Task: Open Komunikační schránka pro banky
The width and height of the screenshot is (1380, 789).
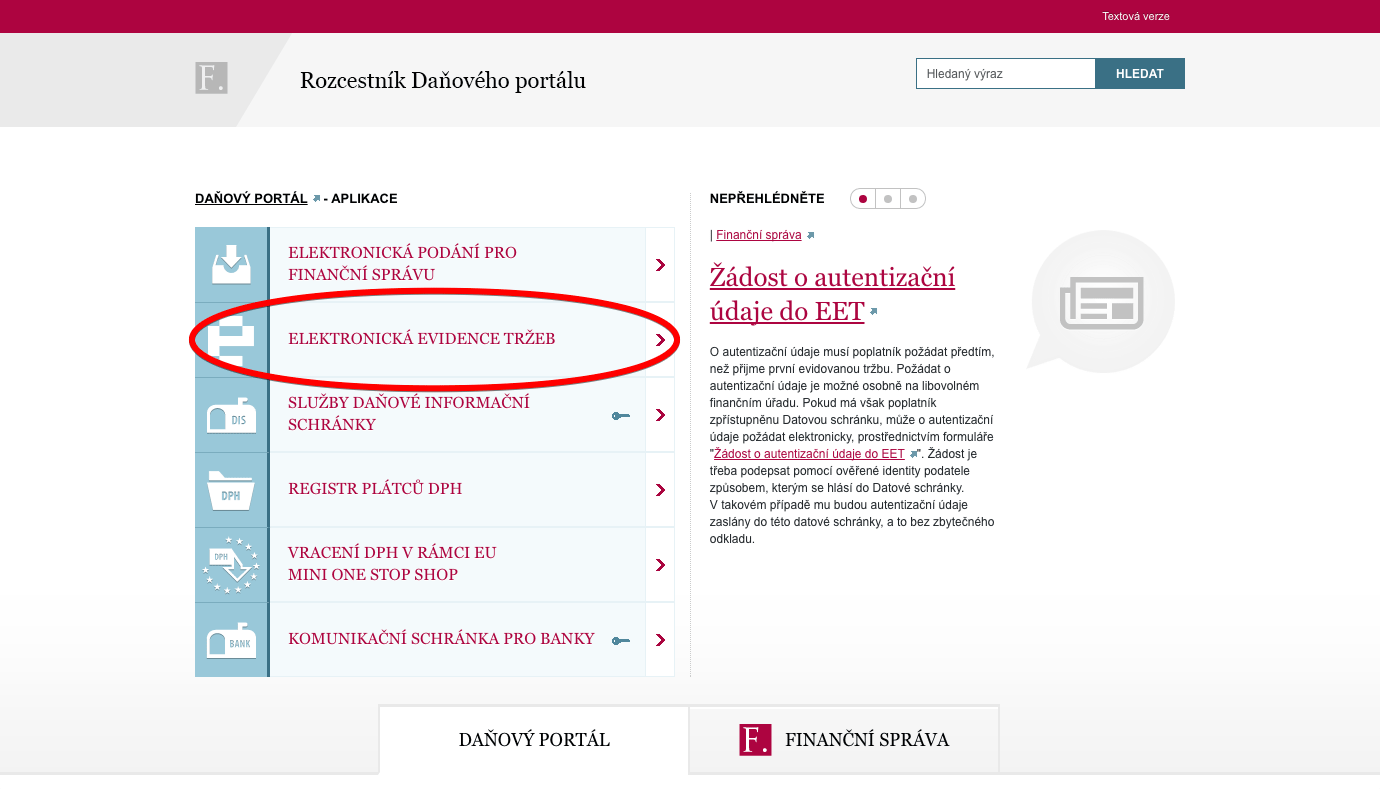Action: [441, 639]
